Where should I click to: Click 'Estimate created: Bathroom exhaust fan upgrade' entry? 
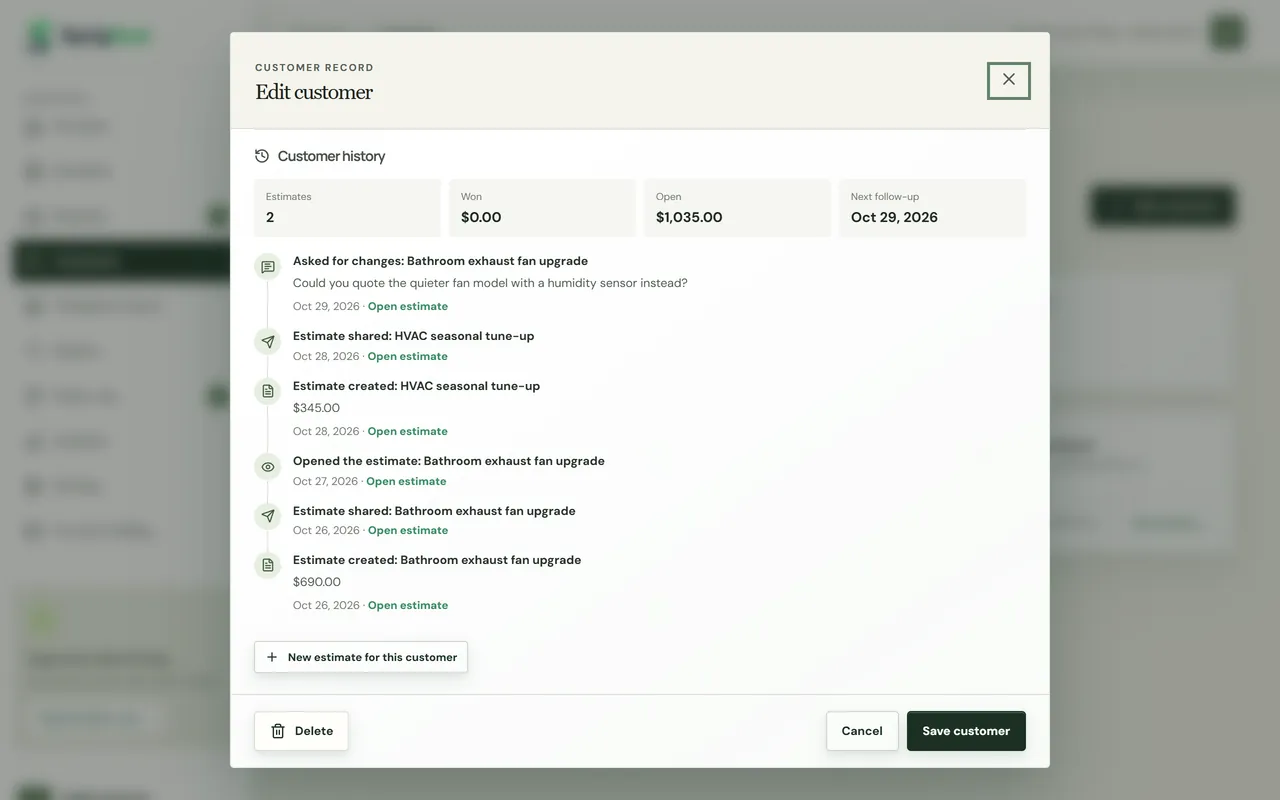click(x=437, y=560)
